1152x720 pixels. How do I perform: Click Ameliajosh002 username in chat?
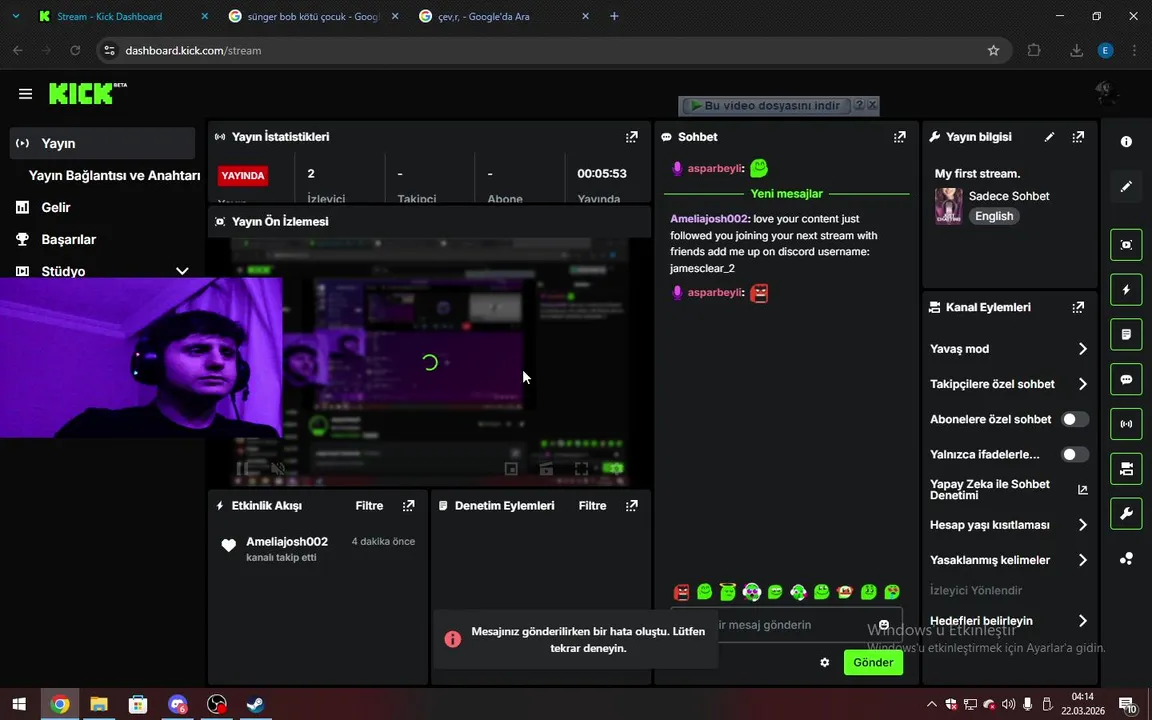pyautogui.click(x=708, y=219)
